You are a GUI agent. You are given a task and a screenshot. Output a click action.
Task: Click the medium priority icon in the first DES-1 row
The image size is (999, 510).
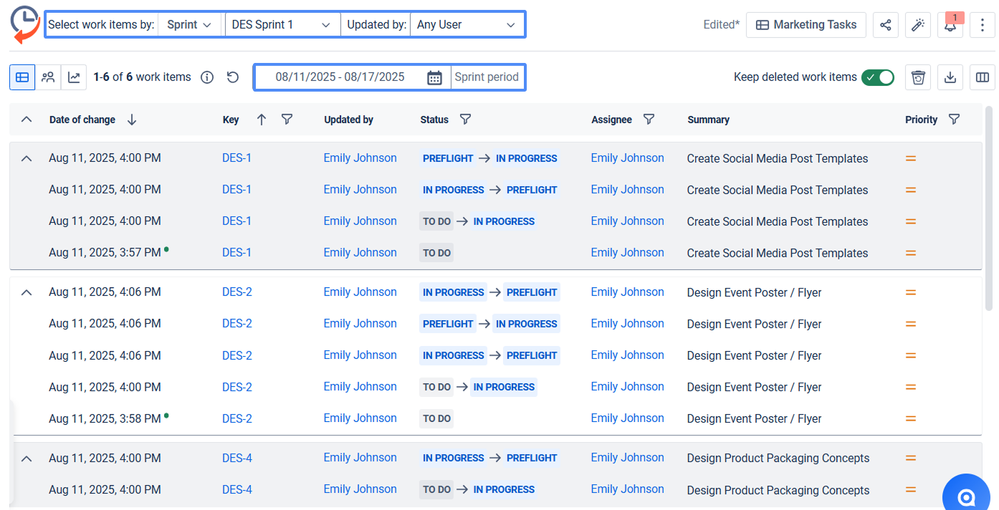click(x=910, y=158)
